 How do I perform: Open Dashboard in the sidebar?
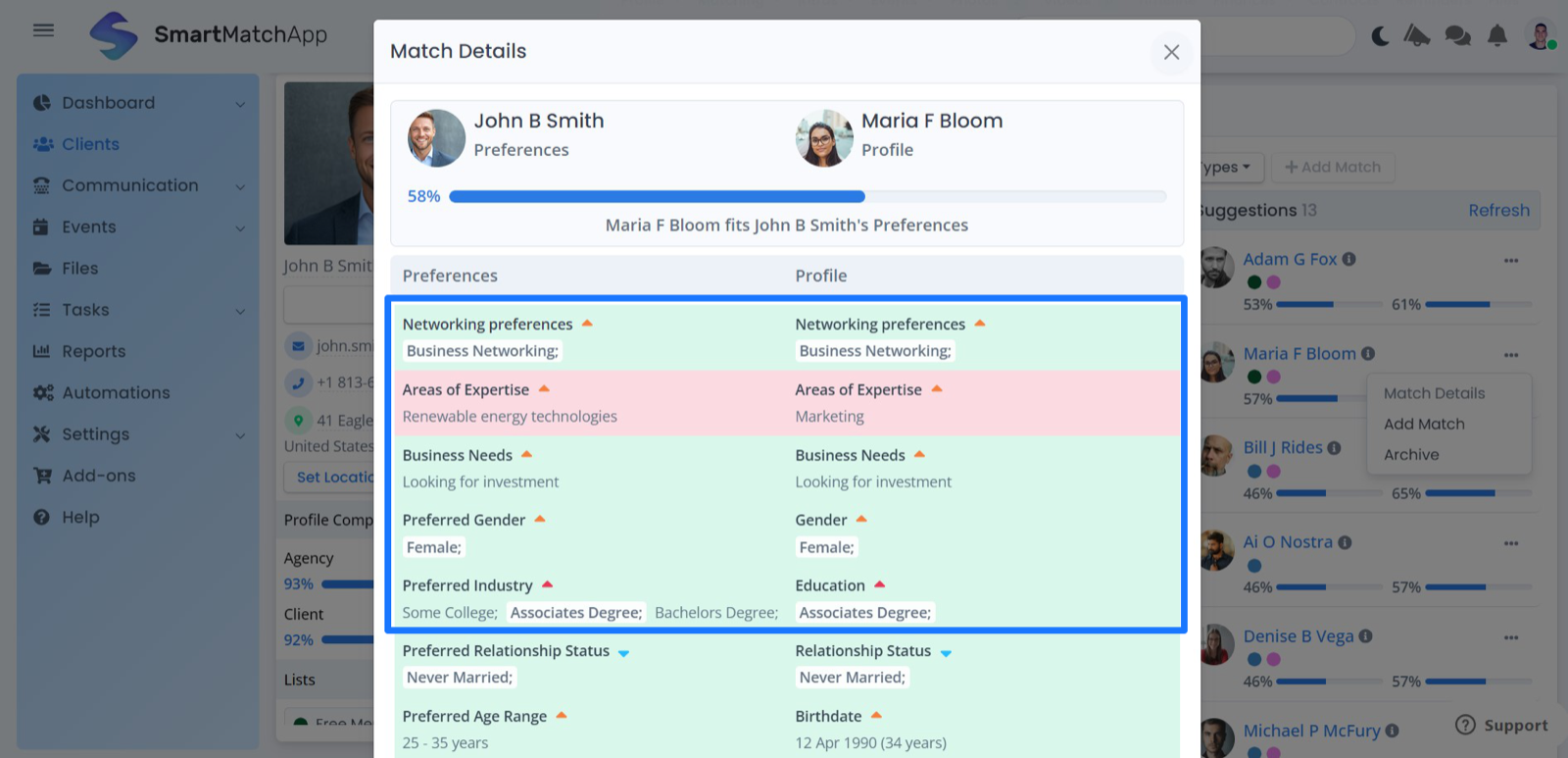pos(108,103)
